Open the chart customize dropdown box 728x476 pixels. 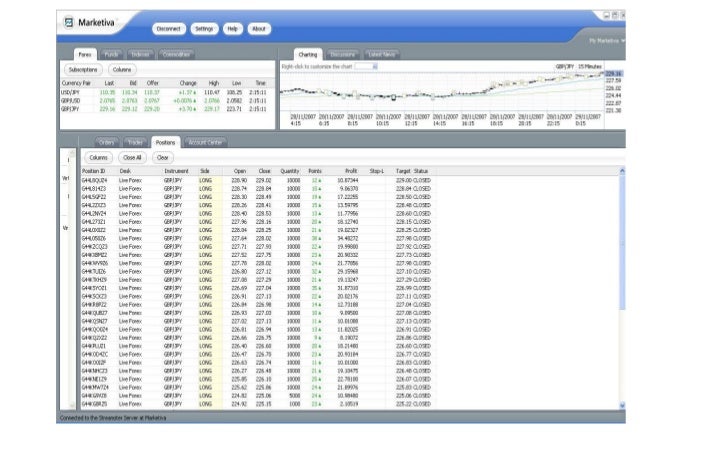click(366, 66)
